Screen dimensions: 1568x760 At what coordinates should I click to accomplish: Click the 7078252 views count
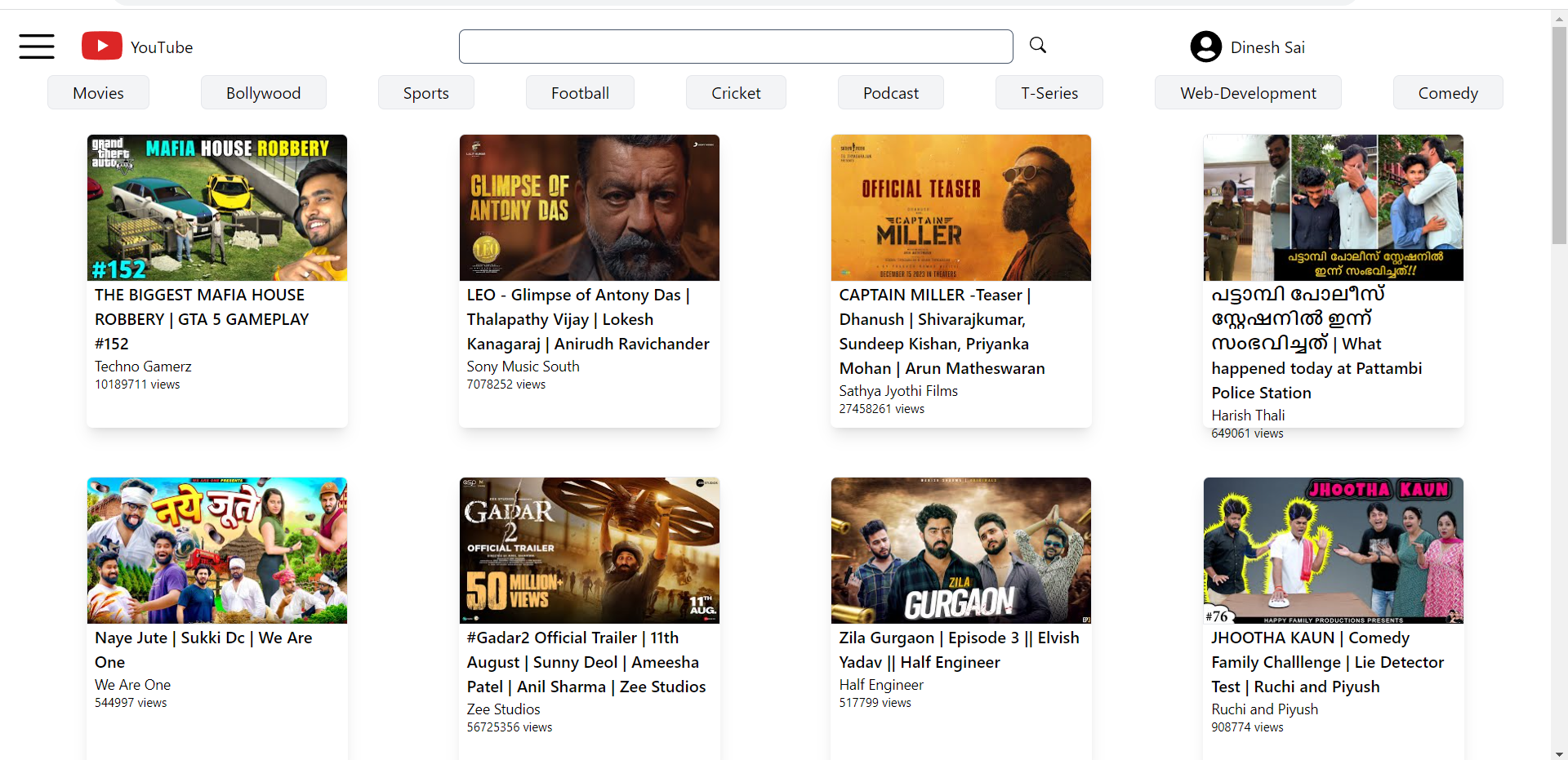pyautogui.click(x=506, y=384)
